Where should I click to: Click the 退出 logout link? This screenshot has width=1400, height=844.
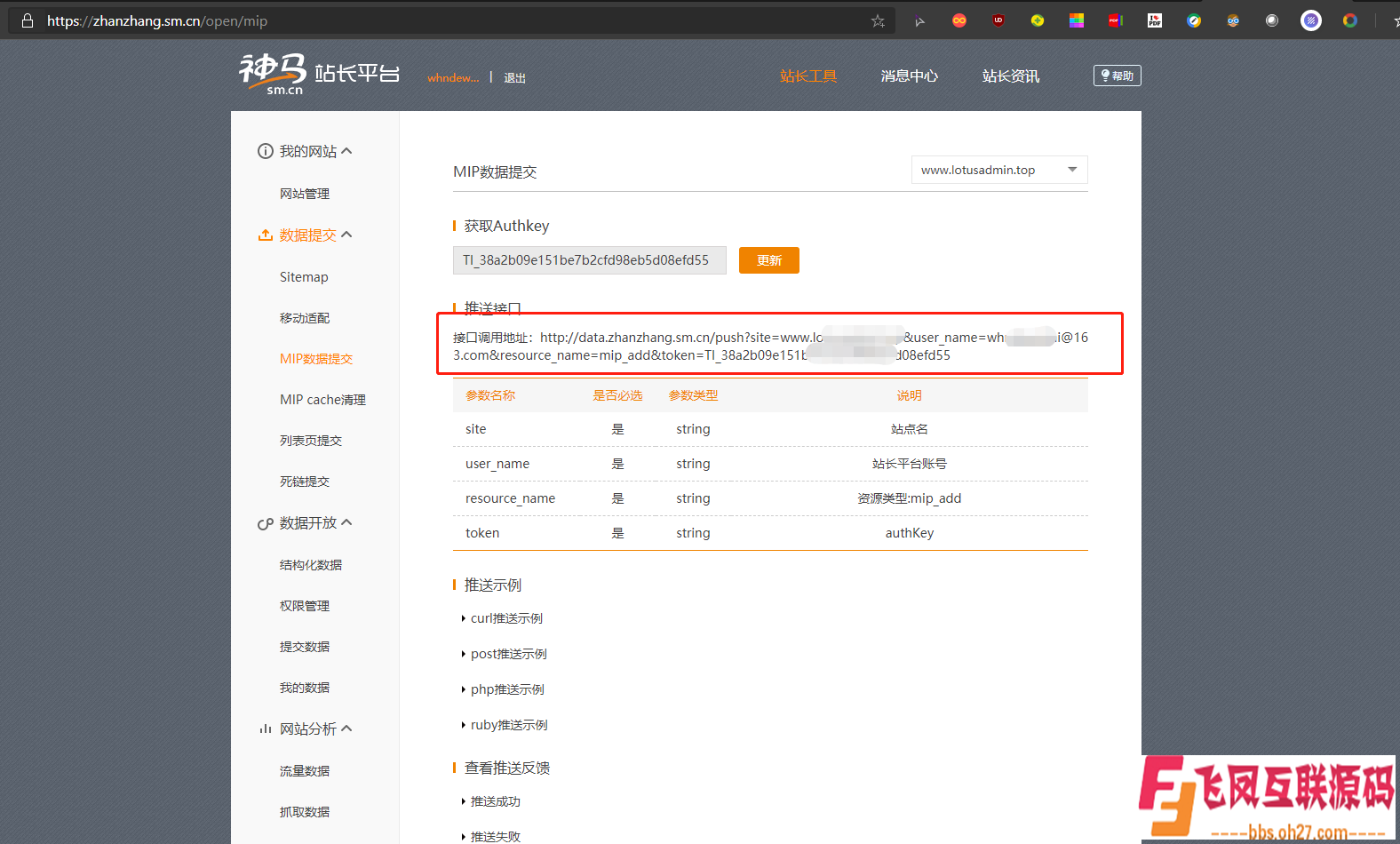point(514,78)
